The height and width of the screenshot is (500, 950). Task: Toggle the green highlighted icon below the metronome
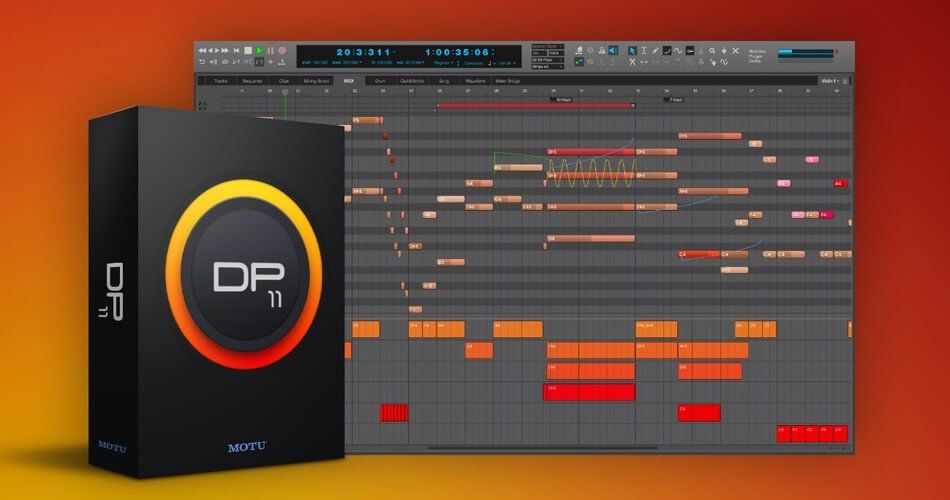tap(579, 62)
